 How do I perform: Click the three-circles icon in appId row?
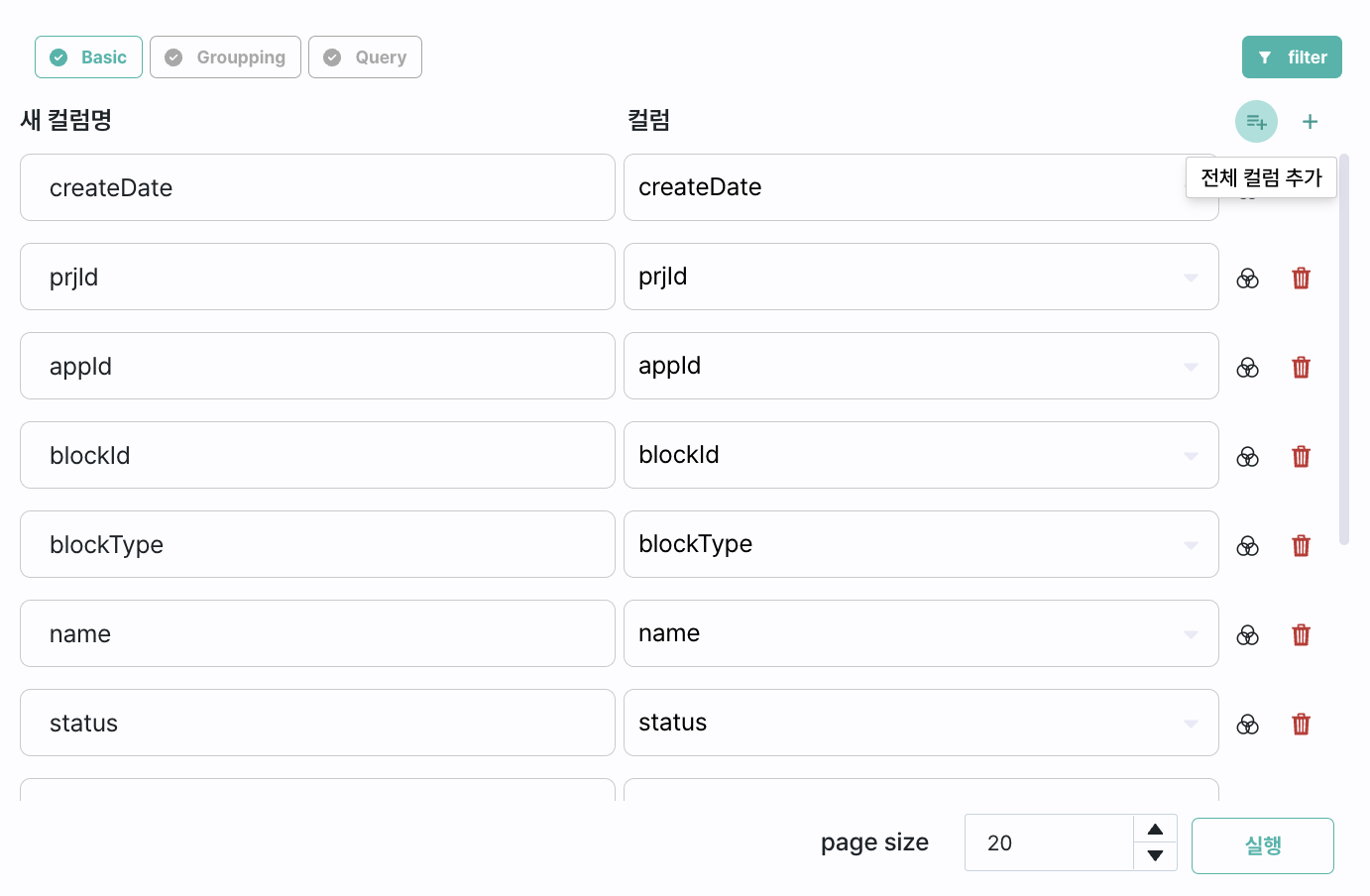point(1248,368)
